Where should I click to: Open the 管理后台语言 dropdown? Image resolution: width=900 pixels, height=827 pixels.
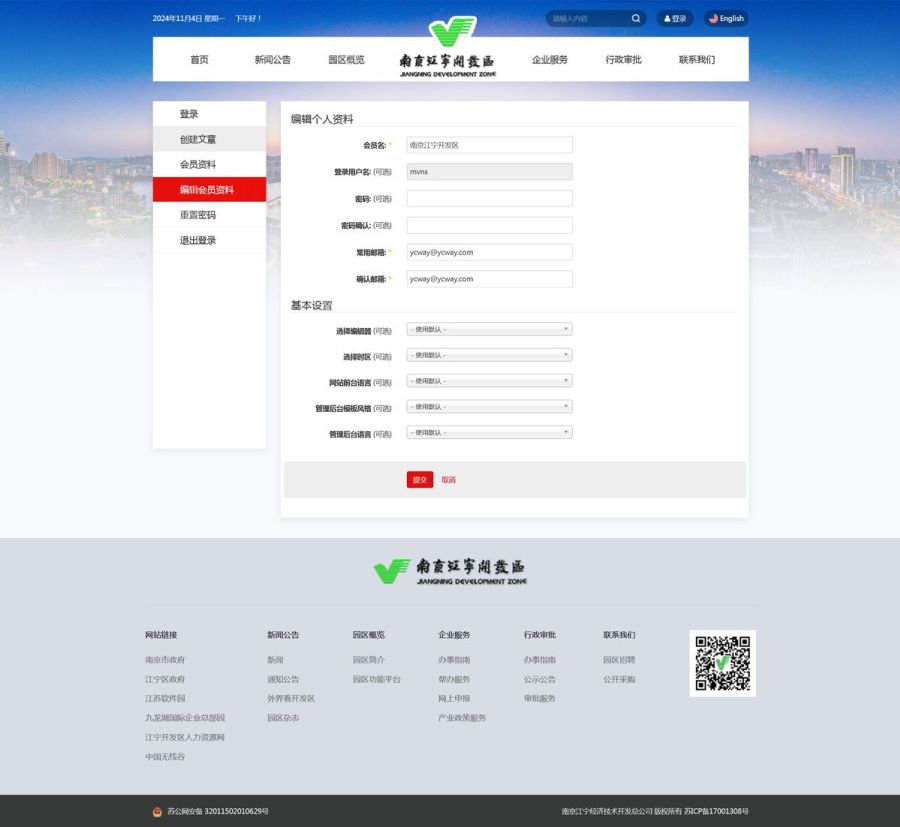point(489,432)
